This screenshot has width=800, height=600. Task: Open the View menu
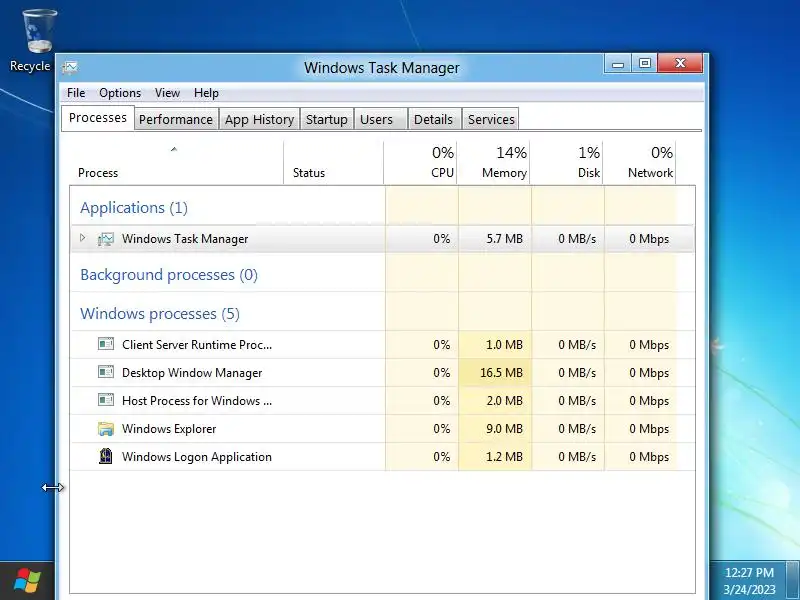167,93
